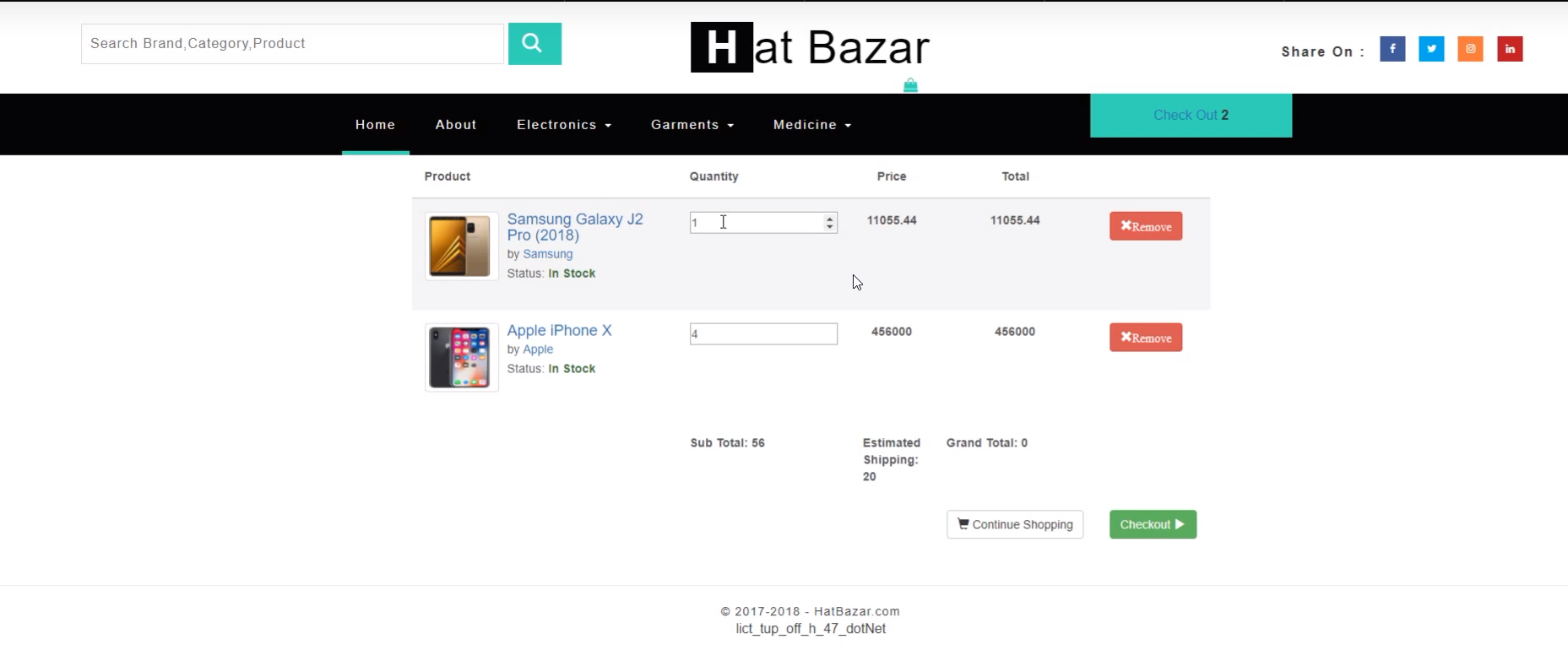
Task: Click the footer text lict_tup_off_h_47_dotNet
Action: pos(811,629)
